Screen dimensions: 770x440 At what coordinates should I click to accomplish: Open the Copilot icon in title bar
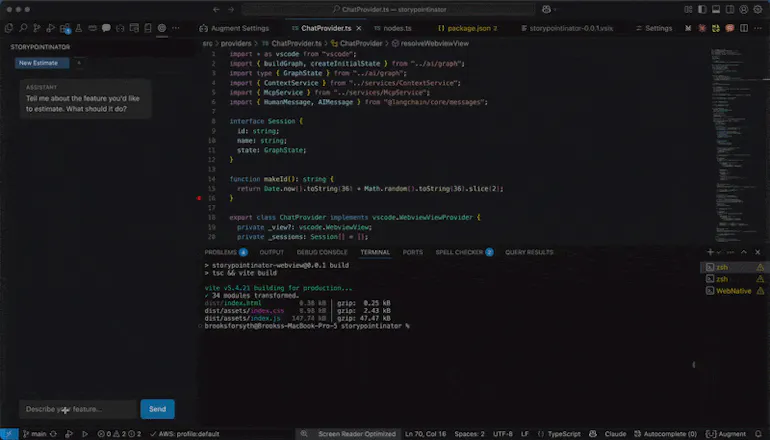tap(546, 9)
